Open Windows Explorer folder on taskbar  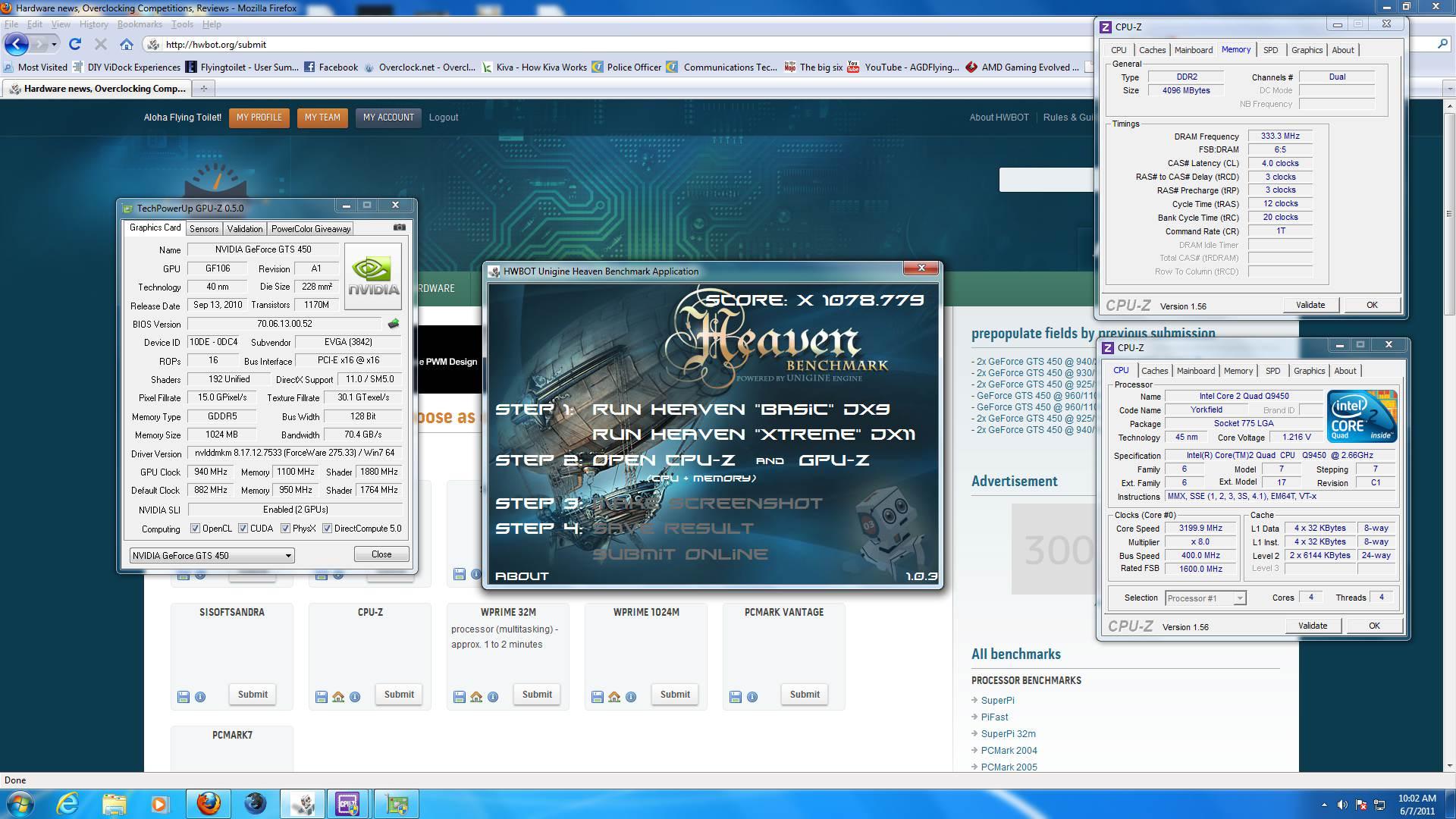(x=114, y=803)
